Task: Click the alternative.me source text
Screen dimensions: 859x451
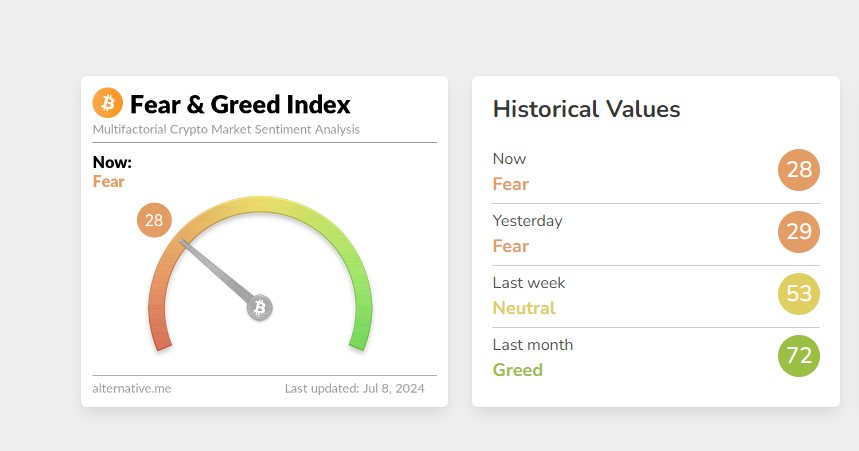Action: pos(132,388)
